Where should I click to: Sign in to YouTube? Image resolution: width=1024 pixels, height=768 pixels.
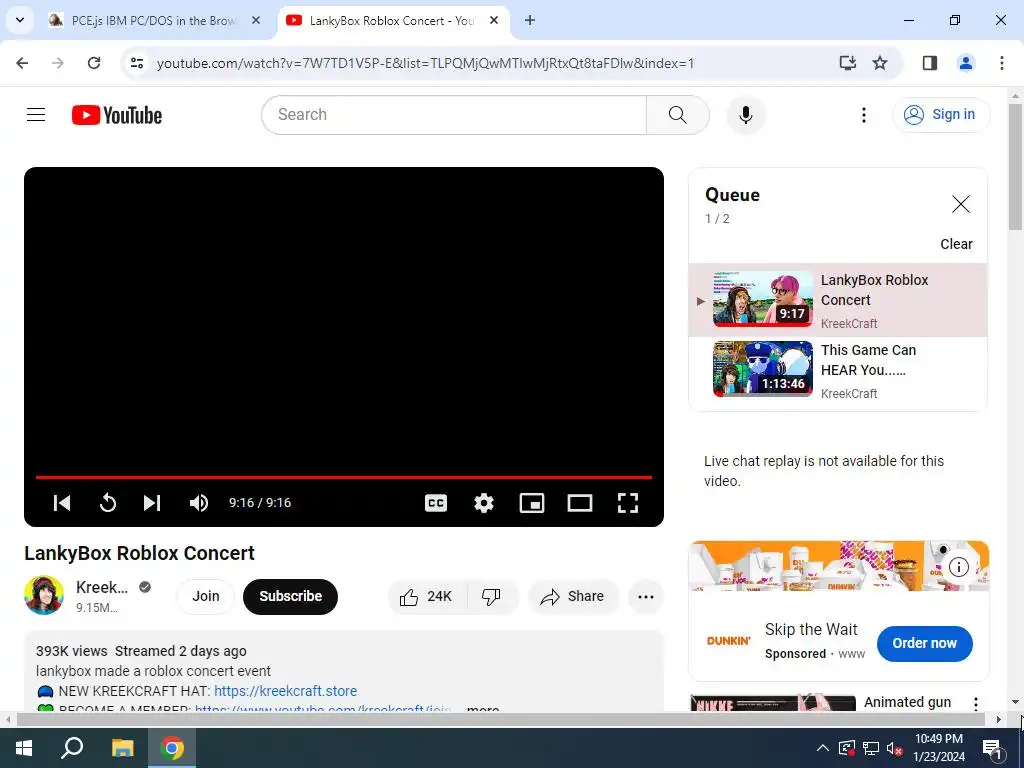(x=941, y=115)
